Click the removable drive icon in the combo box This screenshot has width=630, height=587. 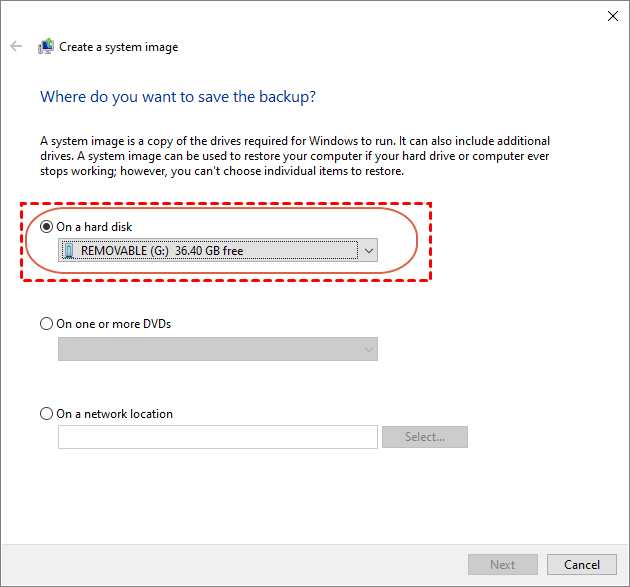point(68,251)
